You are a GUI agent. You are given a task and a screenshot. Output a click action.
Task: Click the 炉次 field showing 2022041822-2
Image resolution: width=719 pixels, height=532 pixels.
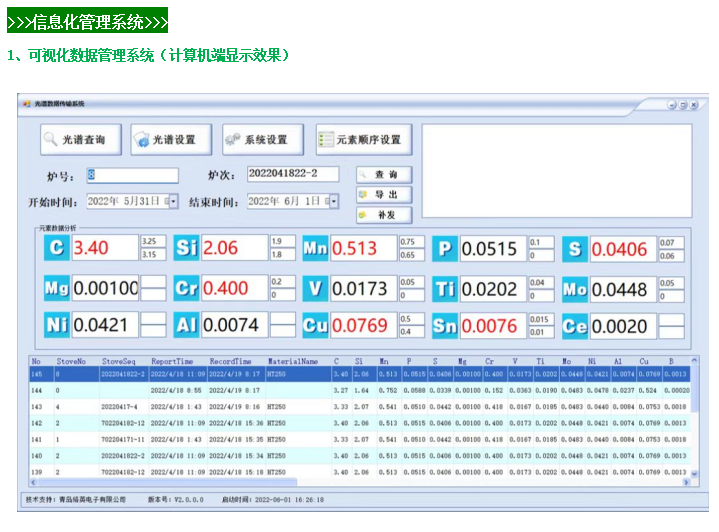click(294, 175)
